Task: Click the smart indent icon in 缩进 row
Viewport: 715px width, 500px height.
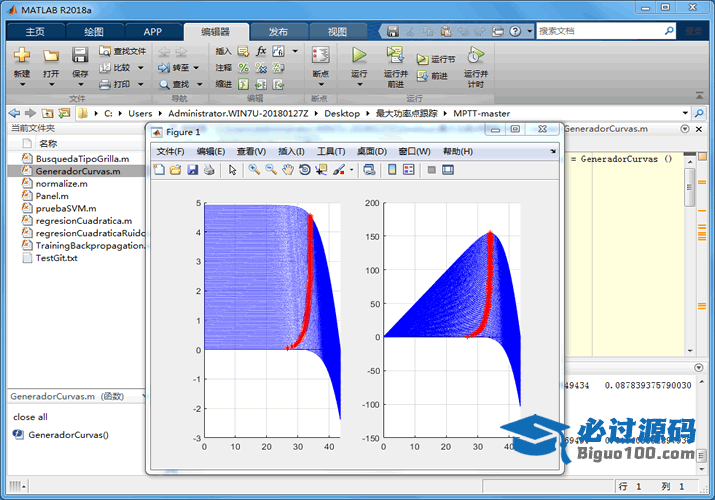Action: 244,84
